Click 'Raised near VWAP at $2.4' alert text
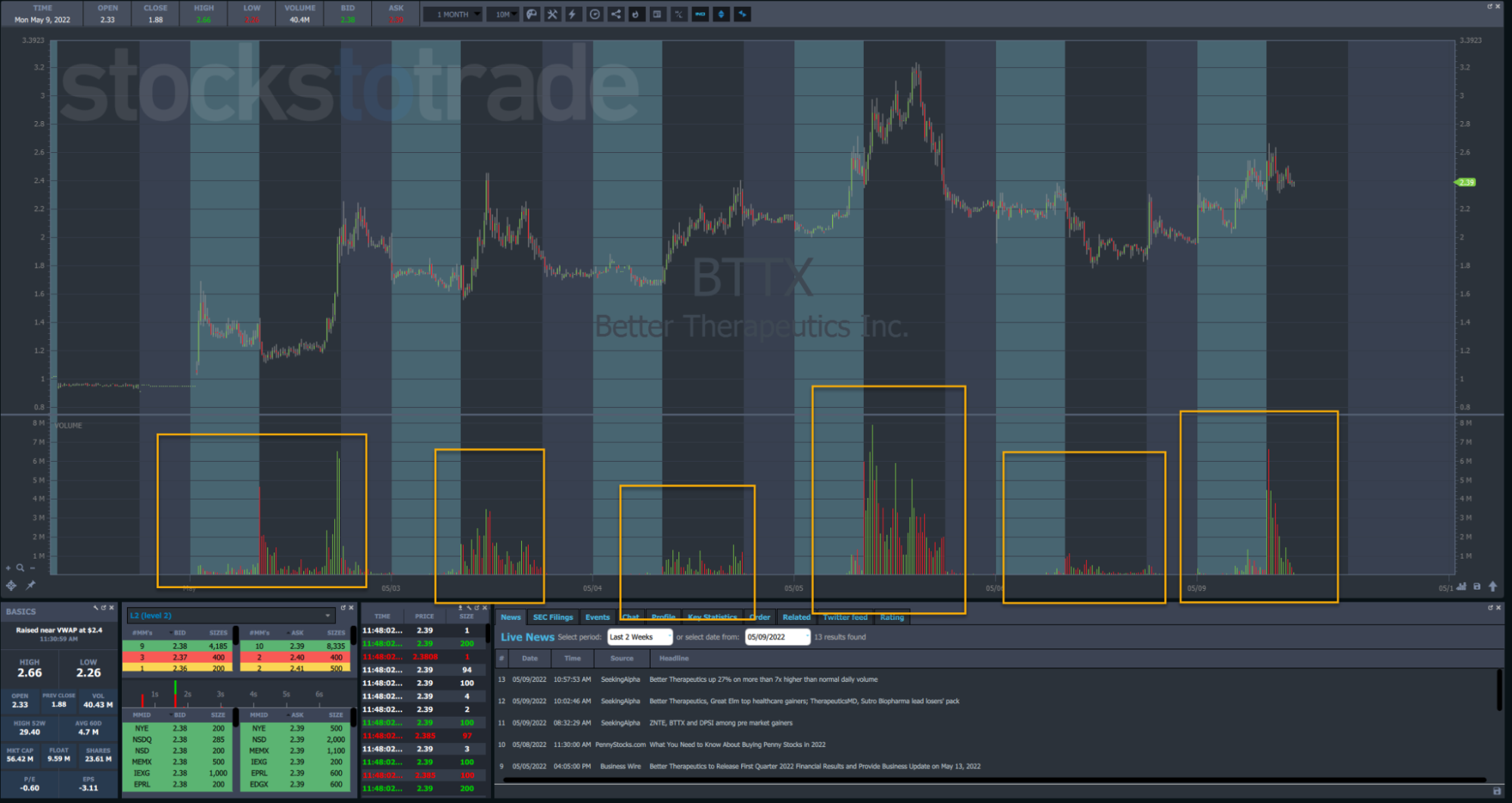1512x803 pixels. (x=59, y=630)
